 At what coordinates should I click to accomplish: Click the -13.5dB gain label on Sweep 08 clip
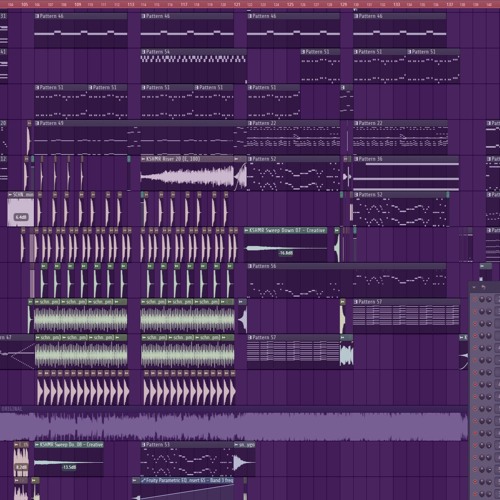(x=69, y=467)
